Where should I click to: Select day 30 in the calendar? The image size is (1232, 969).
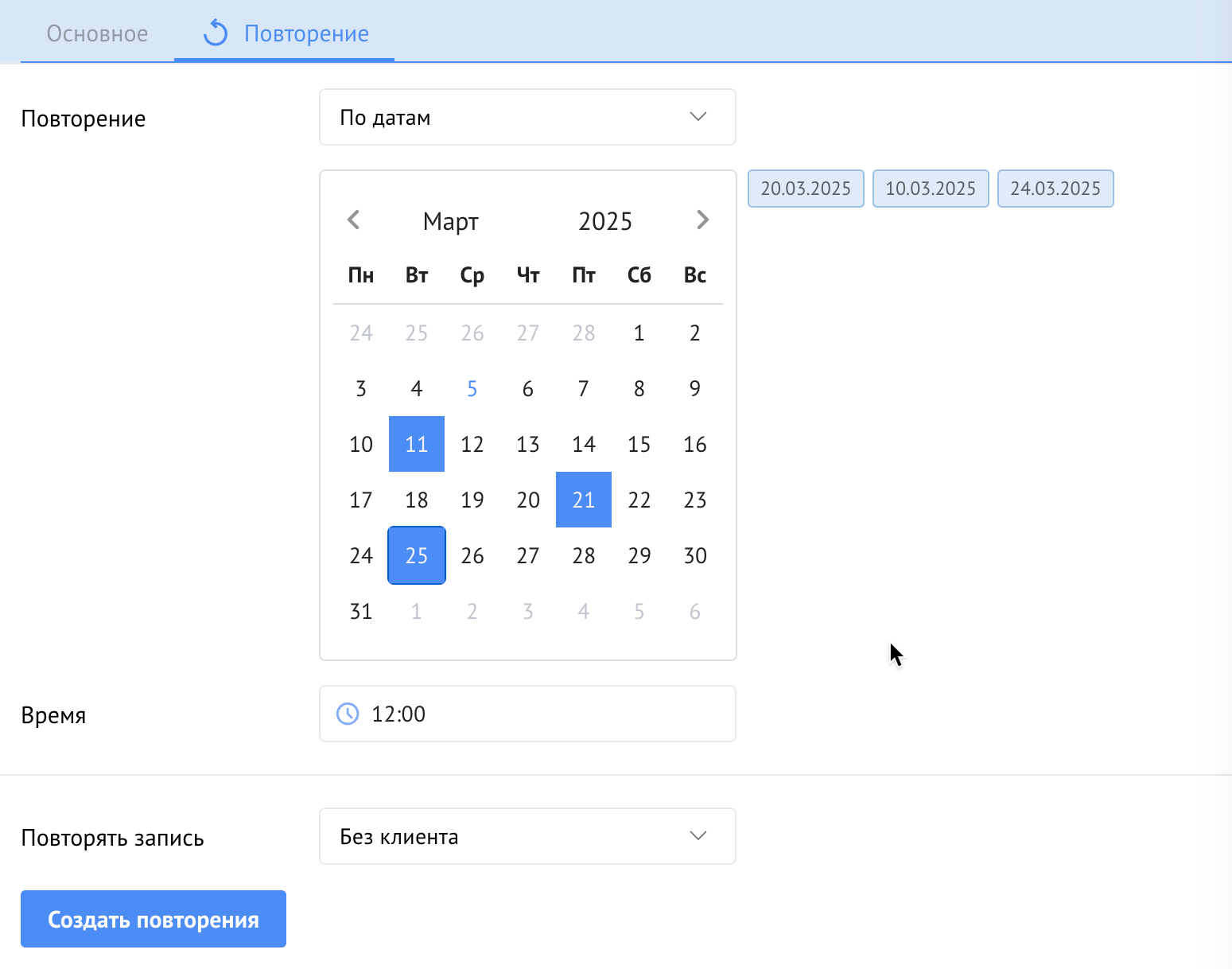(695, 555)
